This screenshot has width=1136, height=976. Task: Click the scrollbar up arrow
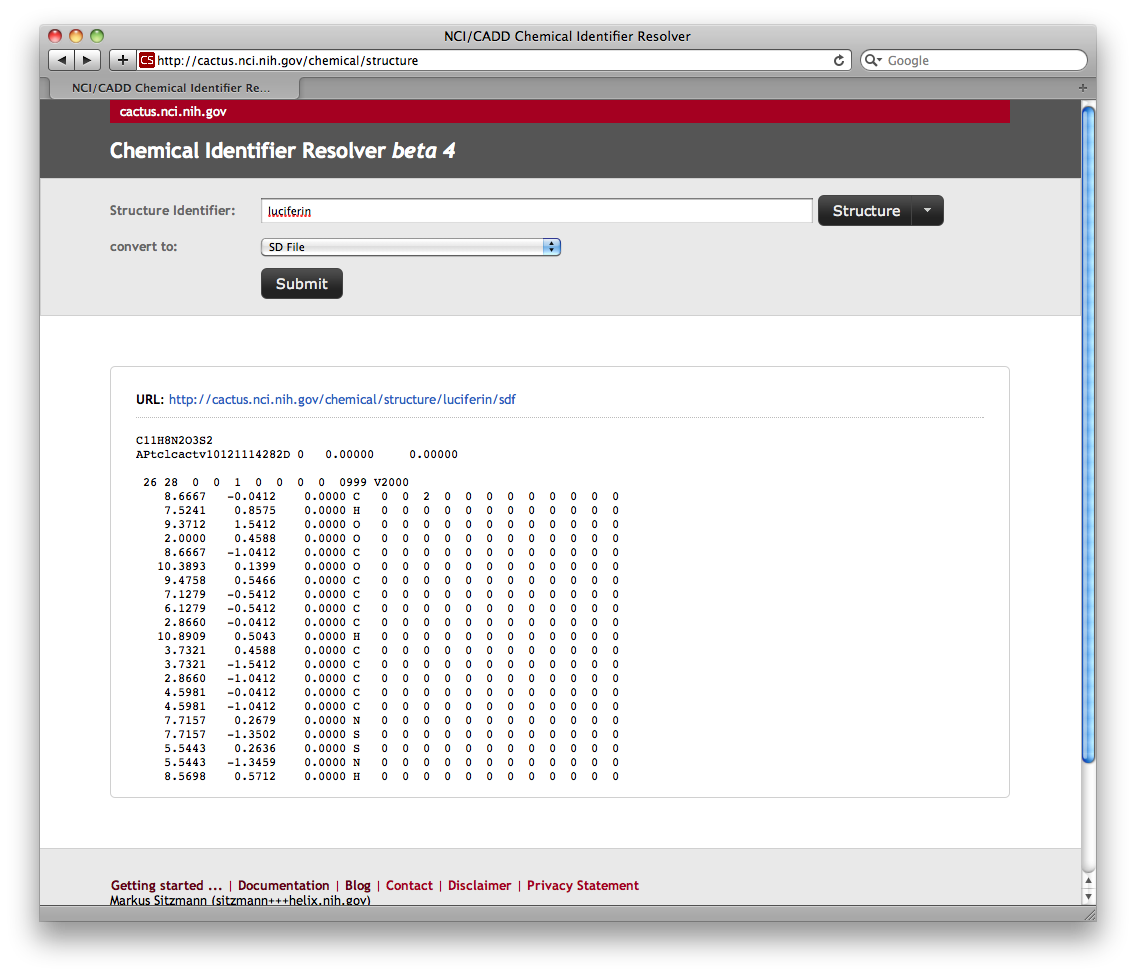pos(1088,881)
